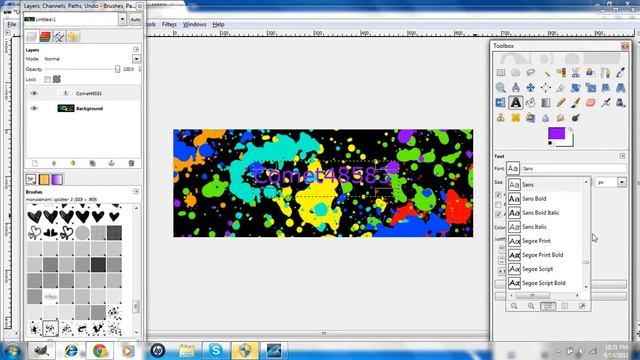Open the image selector dropdown for Untitled-1

coord(122,19)
